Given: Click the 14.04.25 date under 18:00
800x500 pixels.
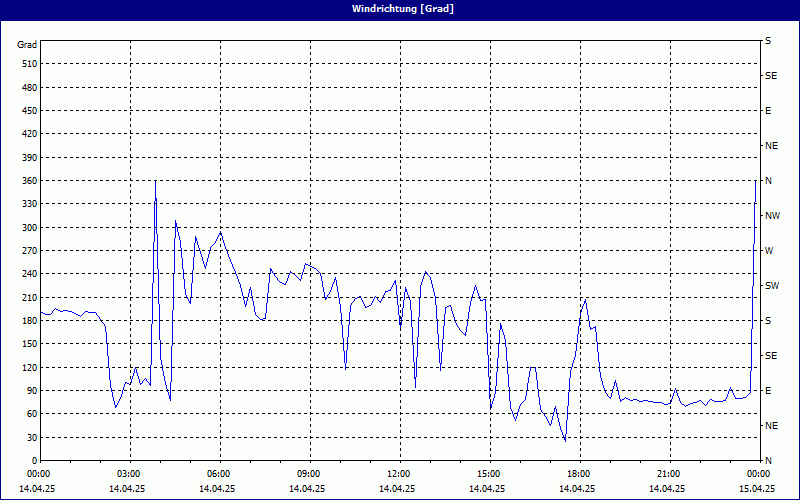Looking at the screenshot, I should (577, 488).
